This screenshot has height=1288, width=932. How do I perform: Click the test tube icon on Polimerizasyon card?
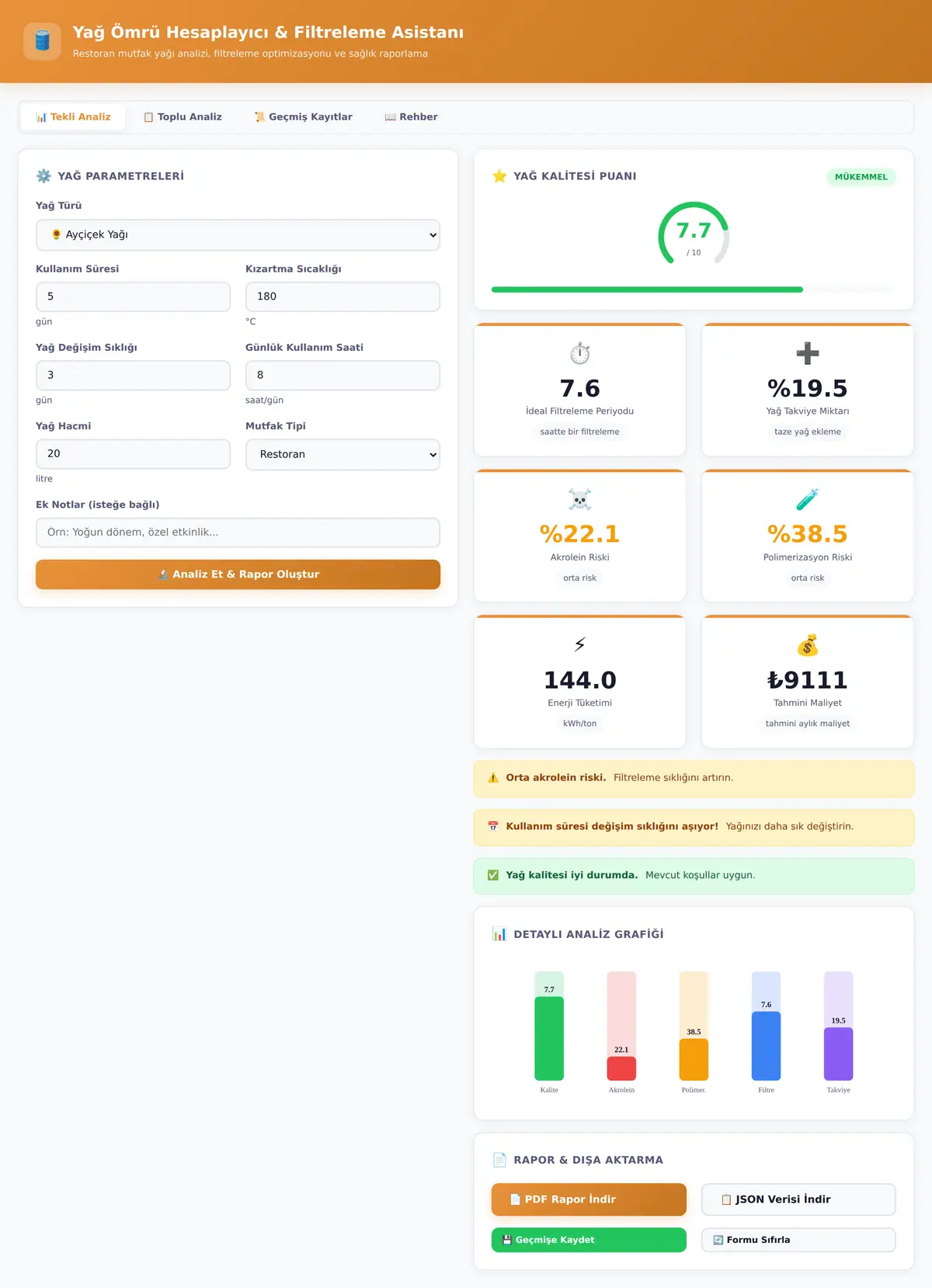tap(808, 499)
